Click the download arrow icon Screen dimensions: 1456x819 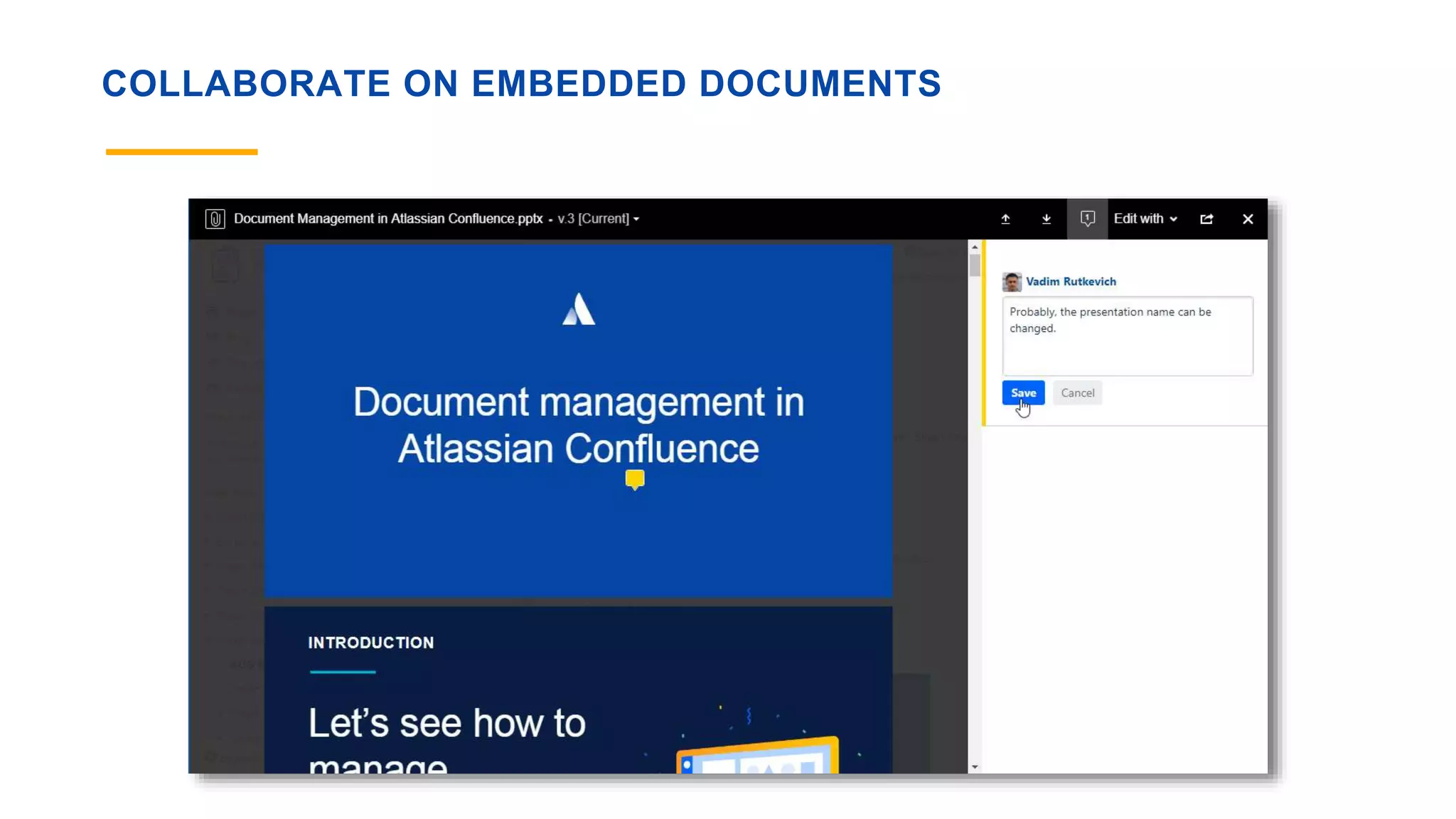tap(1046, 219)
